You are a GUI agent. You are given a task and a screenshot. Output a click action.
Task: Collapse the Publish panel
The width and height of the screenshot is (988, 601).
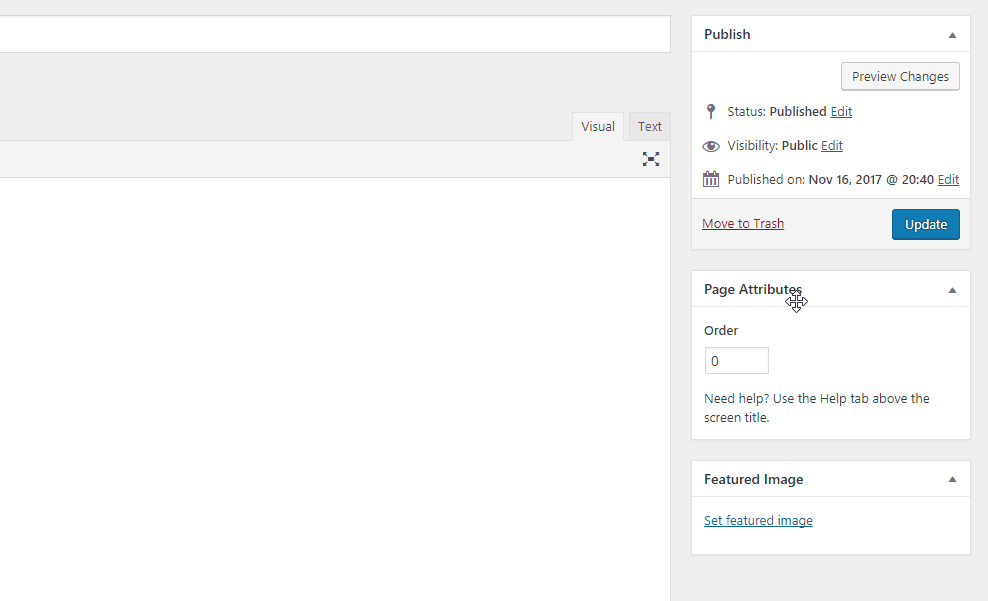(x=952, y=35)
